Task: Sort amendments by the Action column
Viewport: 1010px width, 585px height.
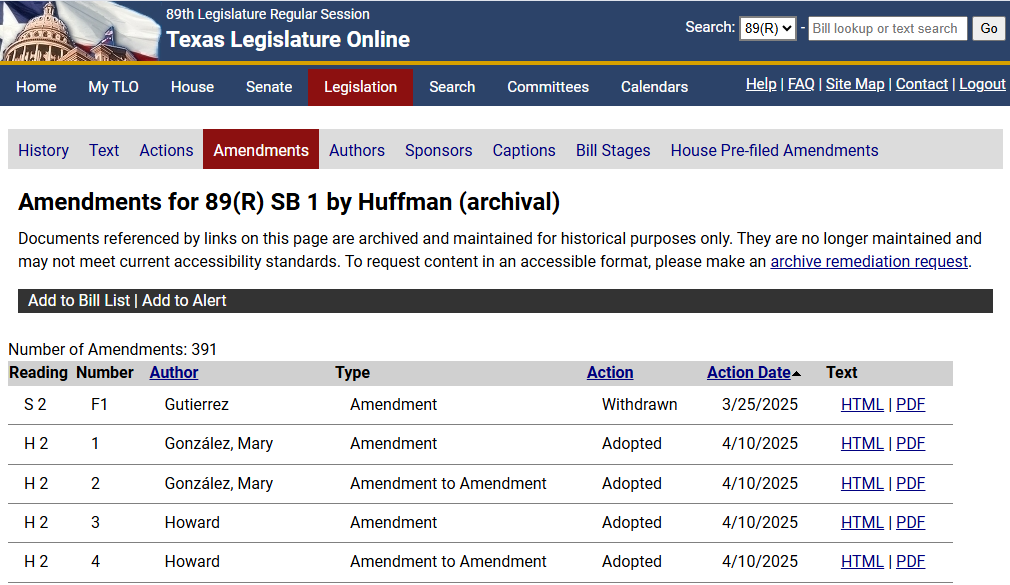Action: coord(610,372)
